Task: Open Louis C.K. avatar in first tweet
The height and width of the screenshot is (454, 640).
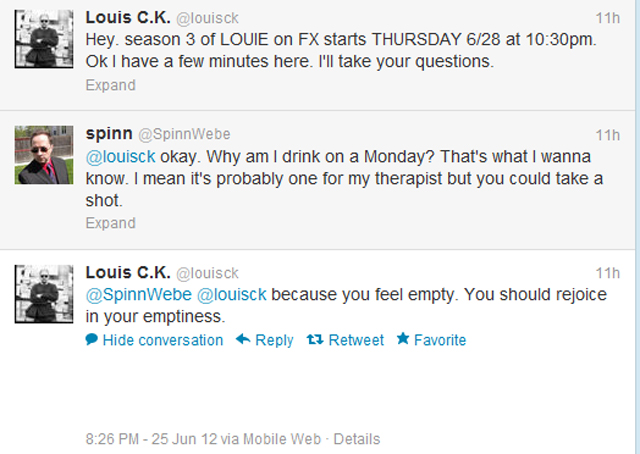Action: [x=44, y=38]
